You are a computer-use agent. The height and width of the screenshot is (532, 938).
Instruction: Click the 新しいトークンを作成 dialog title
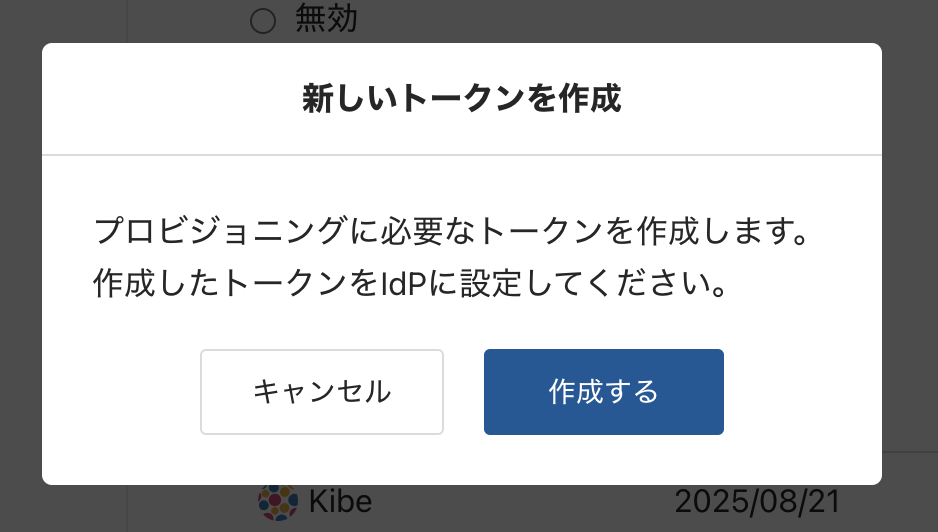[x=462, y=99]
